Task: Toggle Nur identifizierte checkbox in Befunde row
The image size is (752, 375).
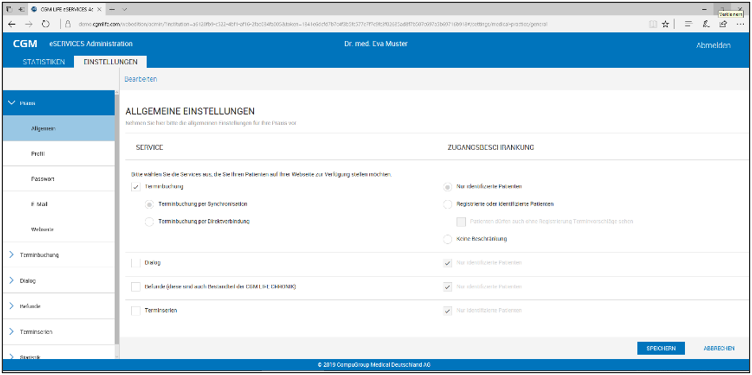Action: pos(447,287)
